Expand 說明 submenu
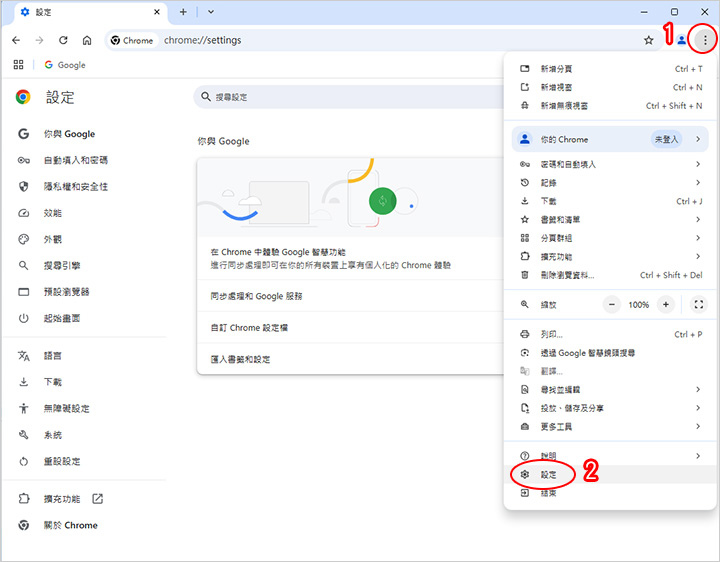 tap(610, 456)
